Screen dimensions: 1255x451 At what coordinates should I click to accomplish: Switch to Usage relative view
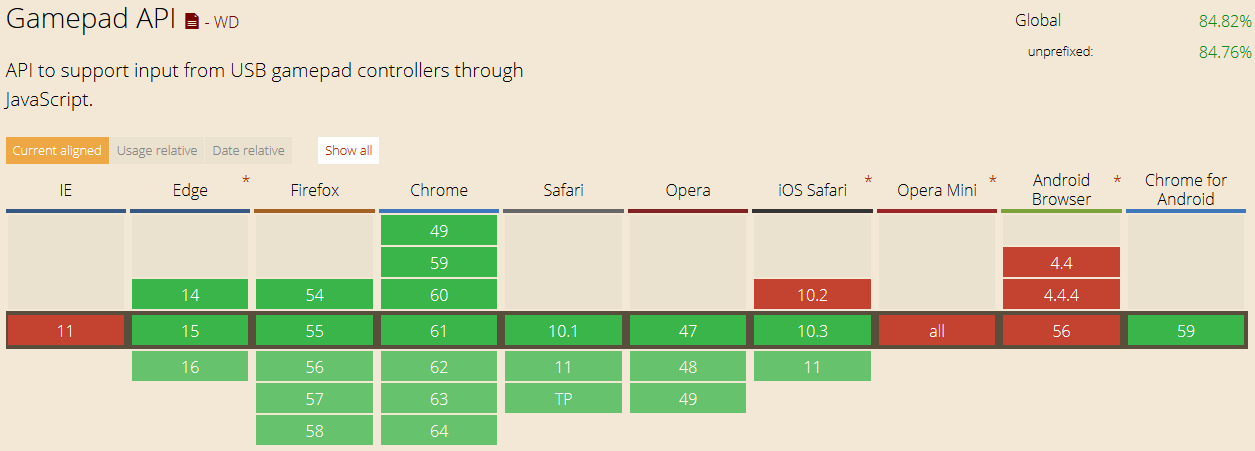point(157,151)
